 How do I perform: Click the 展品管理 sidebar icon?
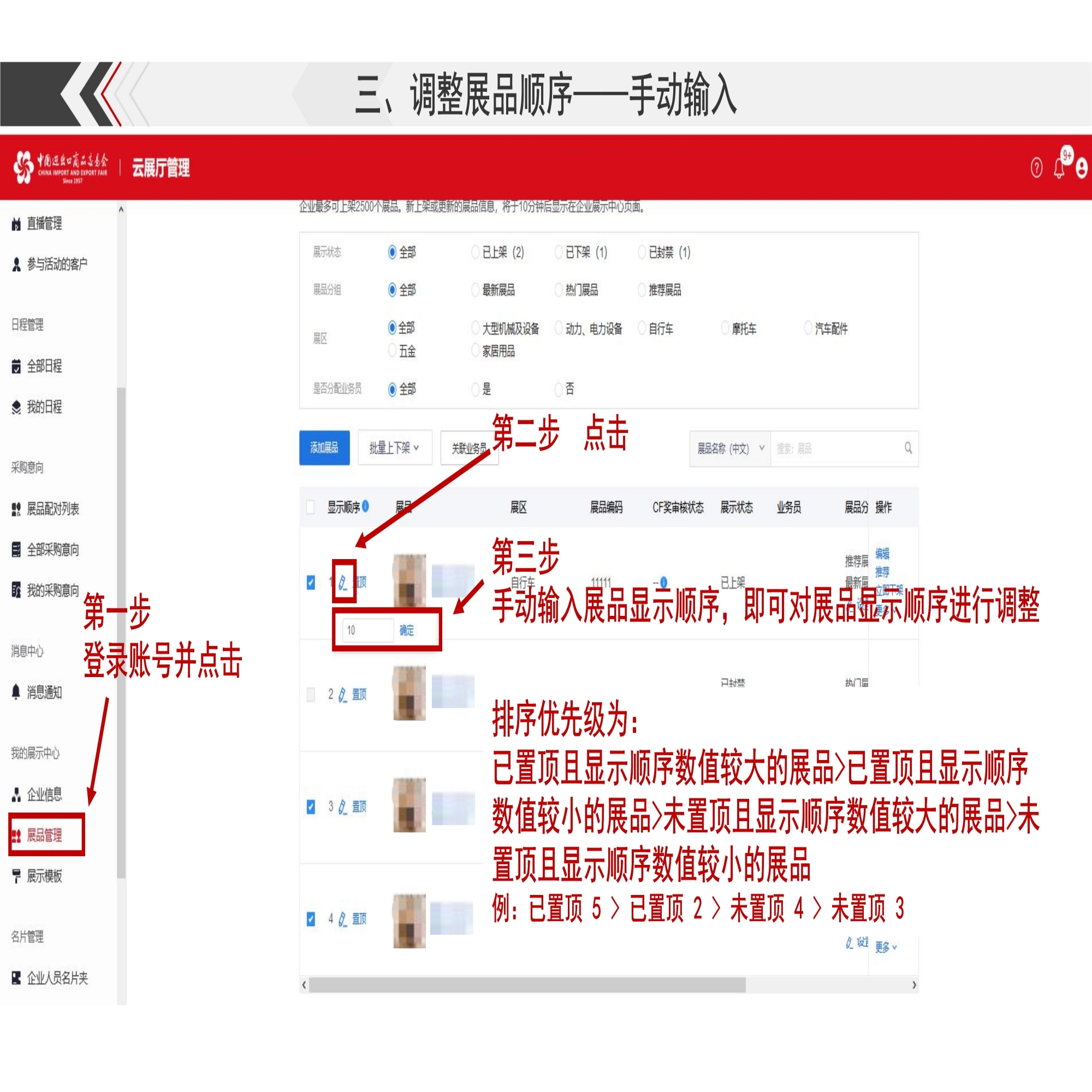(x=16, y=835)
